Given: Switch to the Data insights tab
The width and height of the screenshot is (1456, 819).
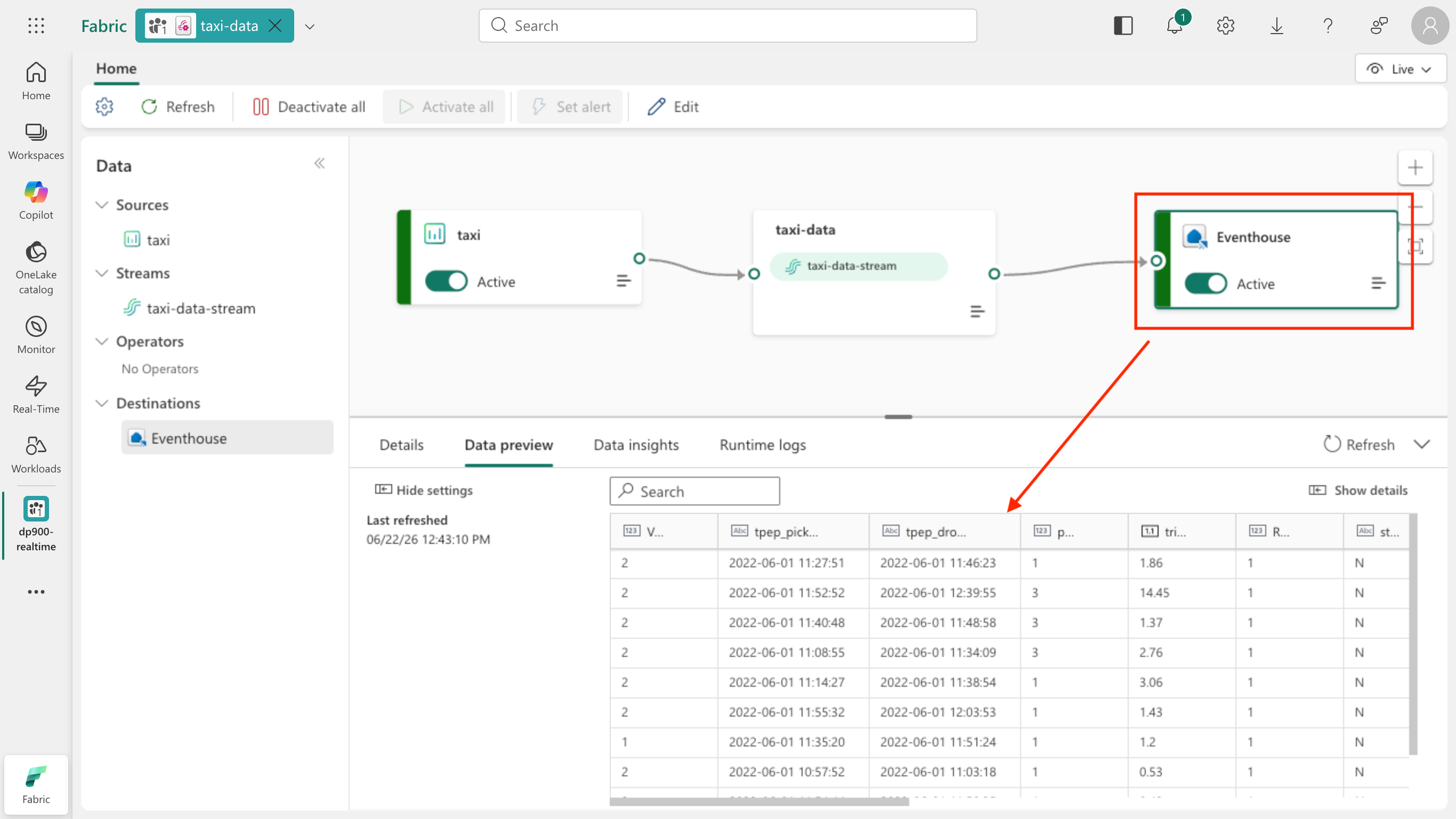Looking at the screenshot, I should click(636, 445).
